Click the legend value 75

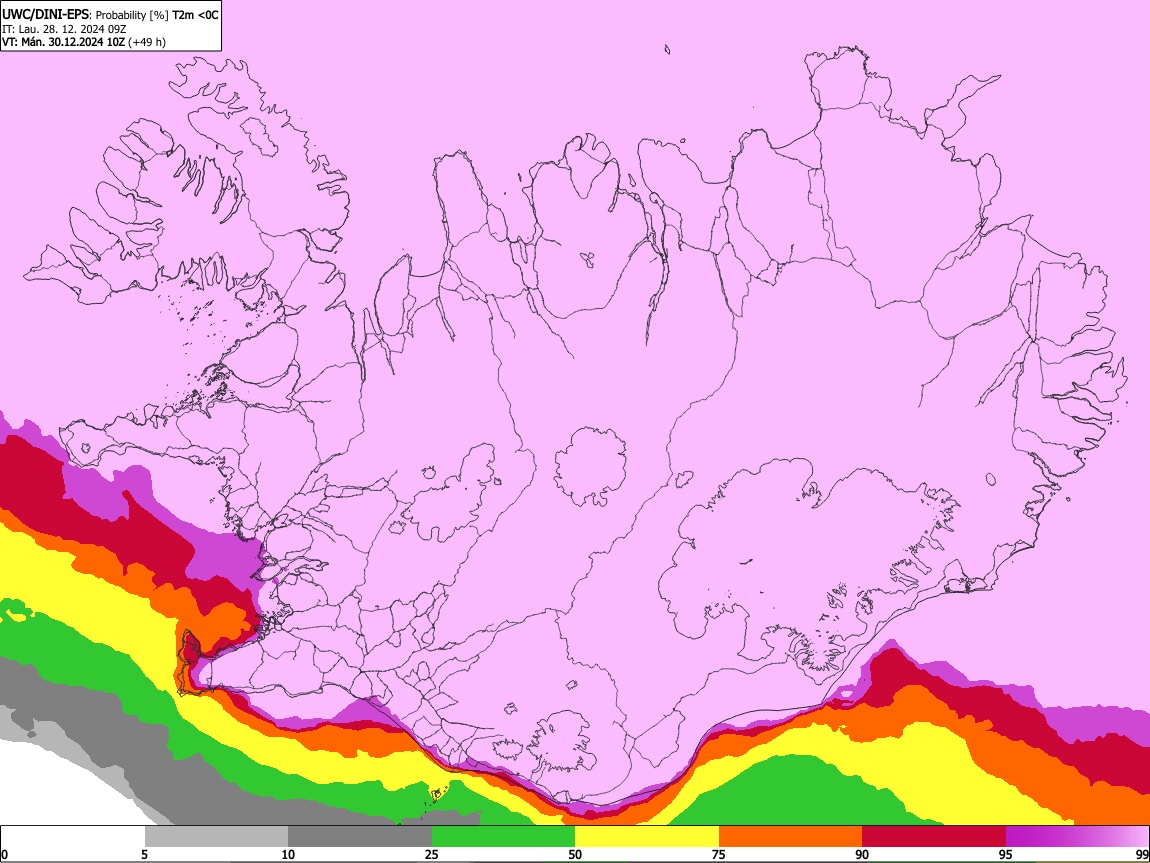click(719, 854)
